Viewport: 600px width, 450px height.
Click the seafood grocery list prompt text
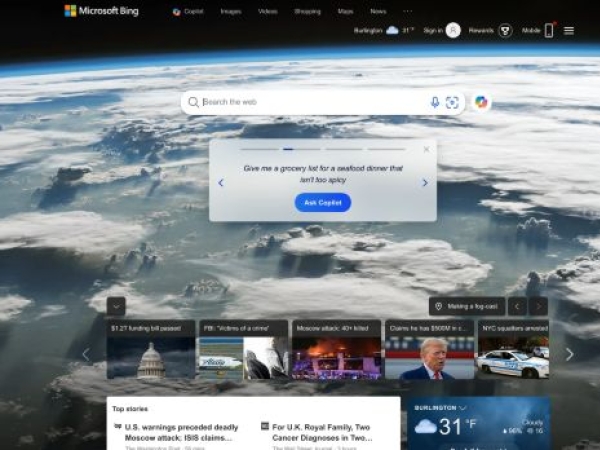click(x=323, y=174)
